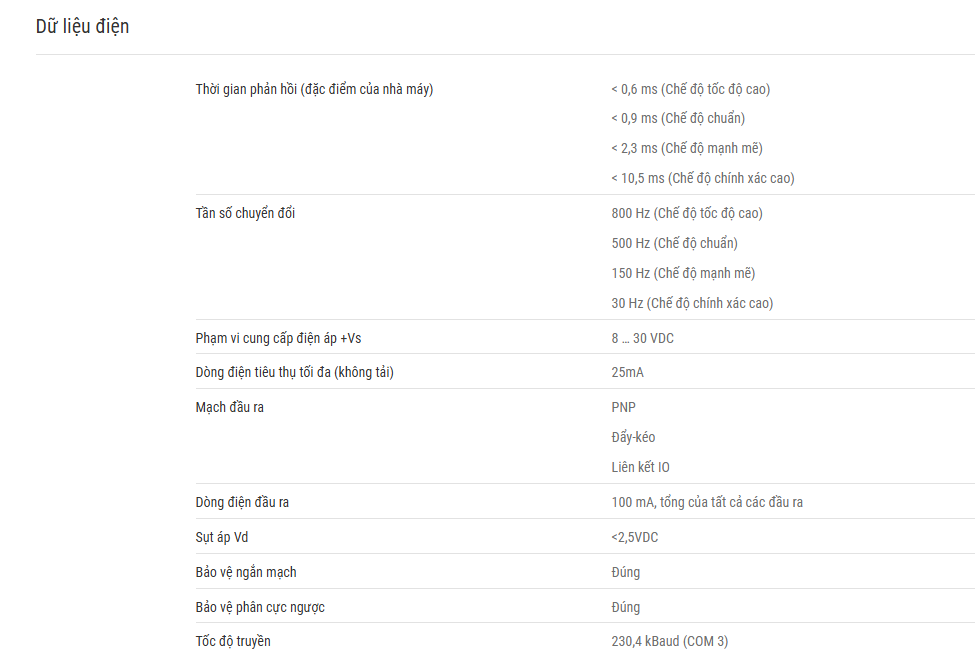Image resolution: width=975 pixels, height=671 pixels.
Task: Click the "Bảo vệ ngắn mạch" row label
Action: [246, 572]
